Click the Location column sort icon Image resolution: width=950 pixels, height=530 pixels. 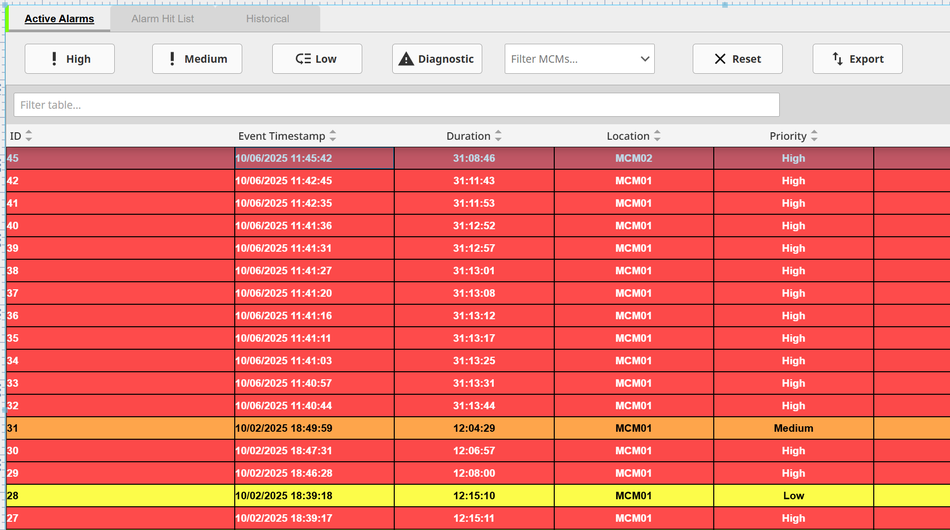coord(657,136)
